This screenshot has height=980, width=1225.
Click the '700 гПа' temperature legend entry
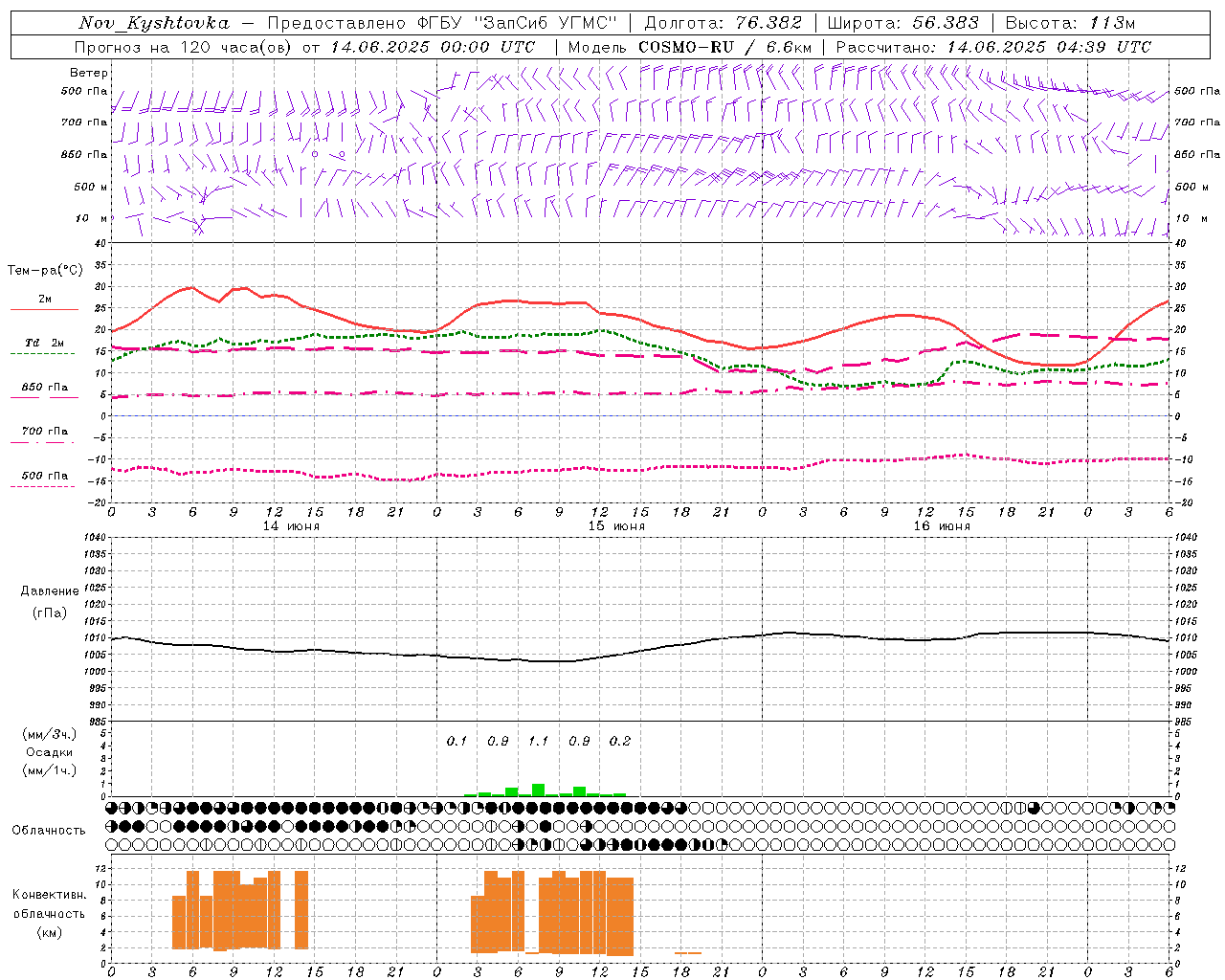[x=45, y=432]
